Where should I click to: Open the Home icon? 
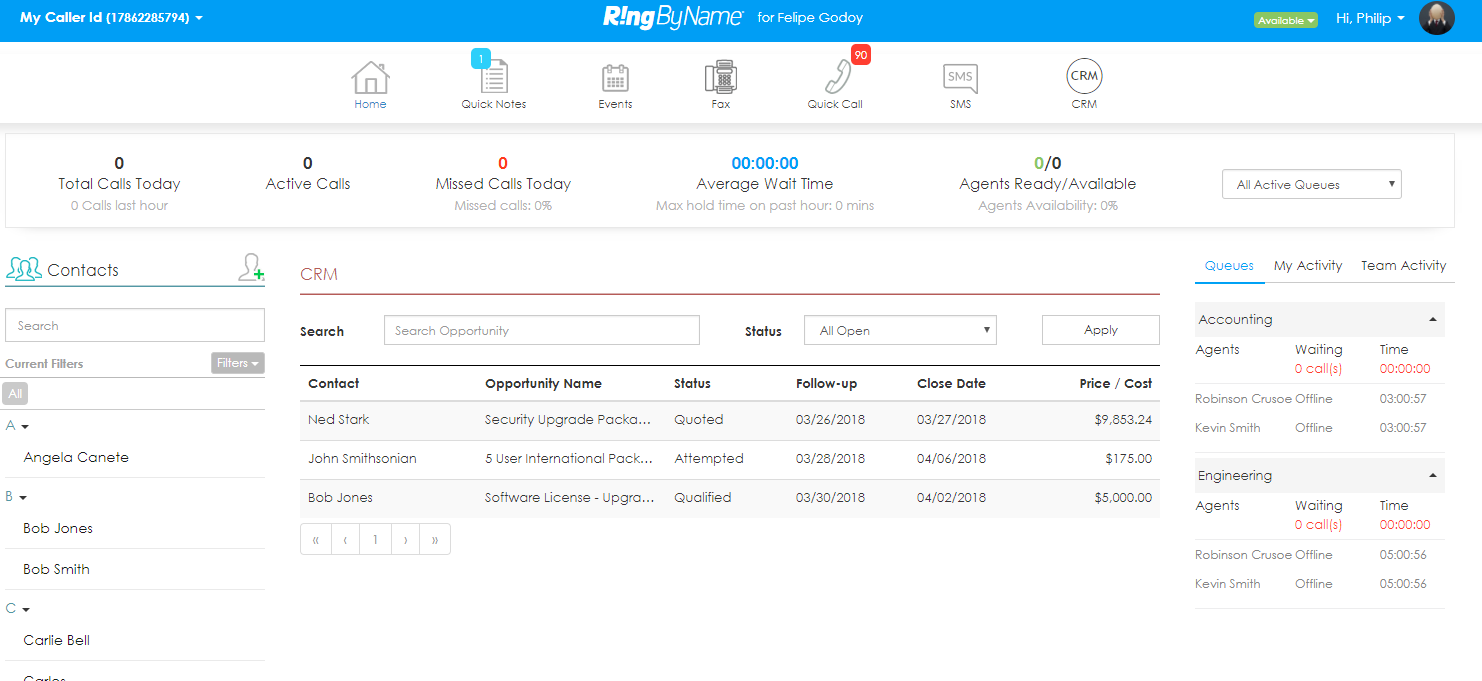pyautogui.click(x=370, y=77)
